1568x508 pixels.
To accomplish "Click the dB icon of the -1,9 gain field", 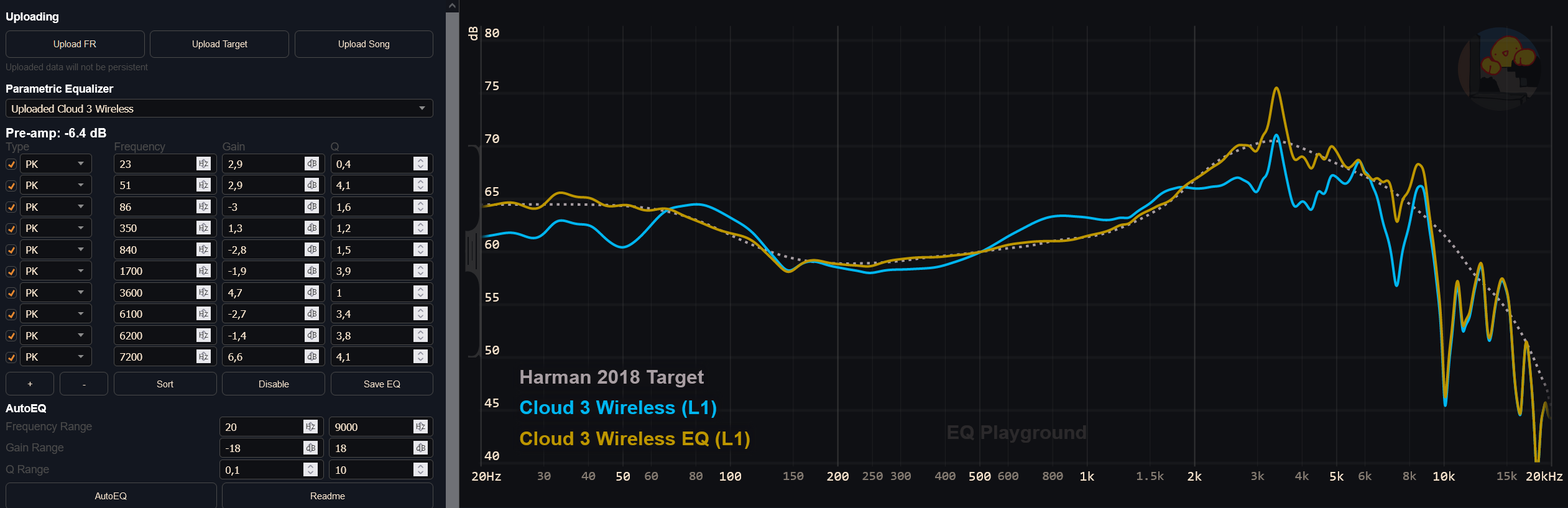I will pos(312,270).
